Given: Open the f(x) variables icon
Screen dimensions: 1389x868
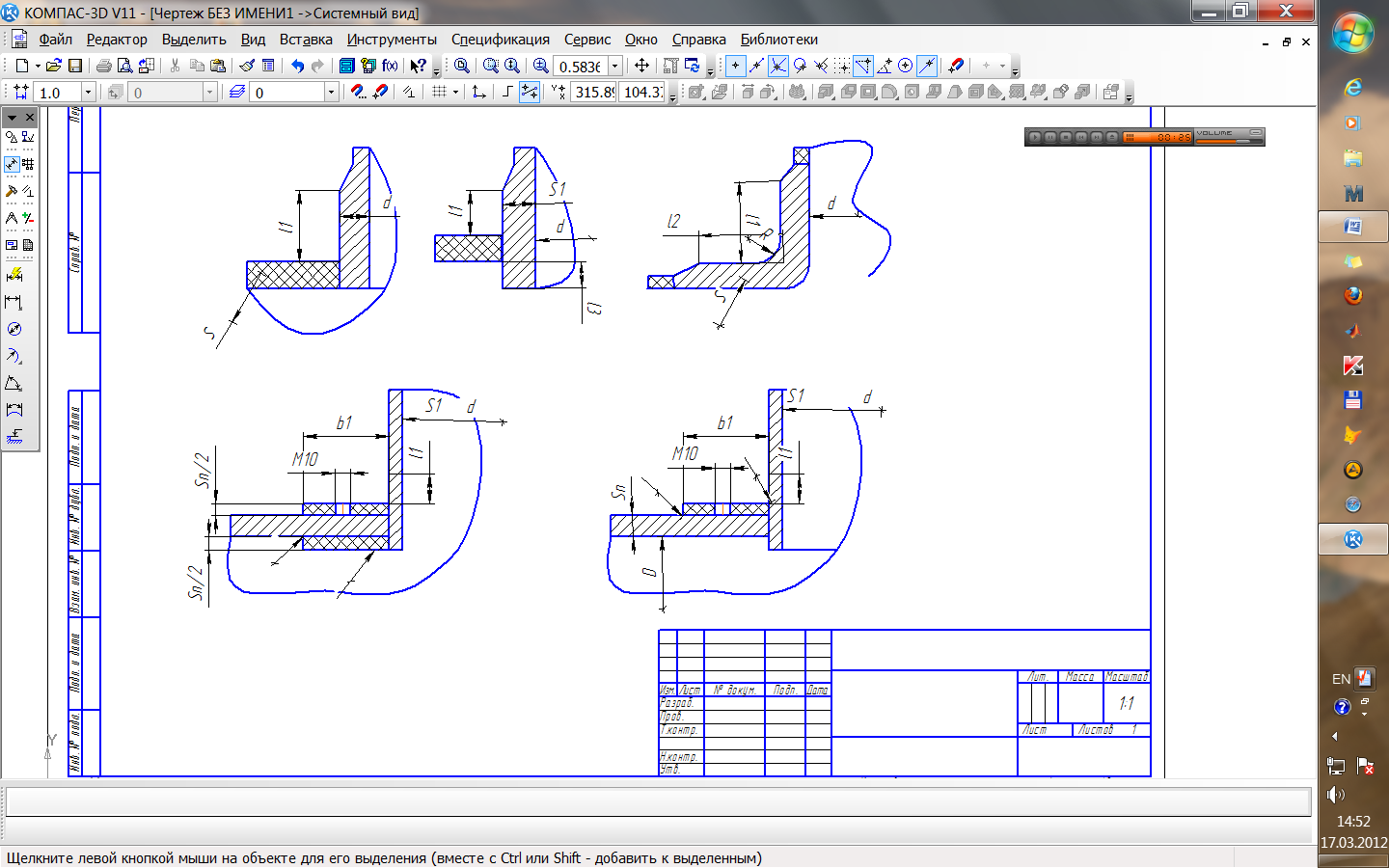Looking at the screenshot, I should click(390, 66).
